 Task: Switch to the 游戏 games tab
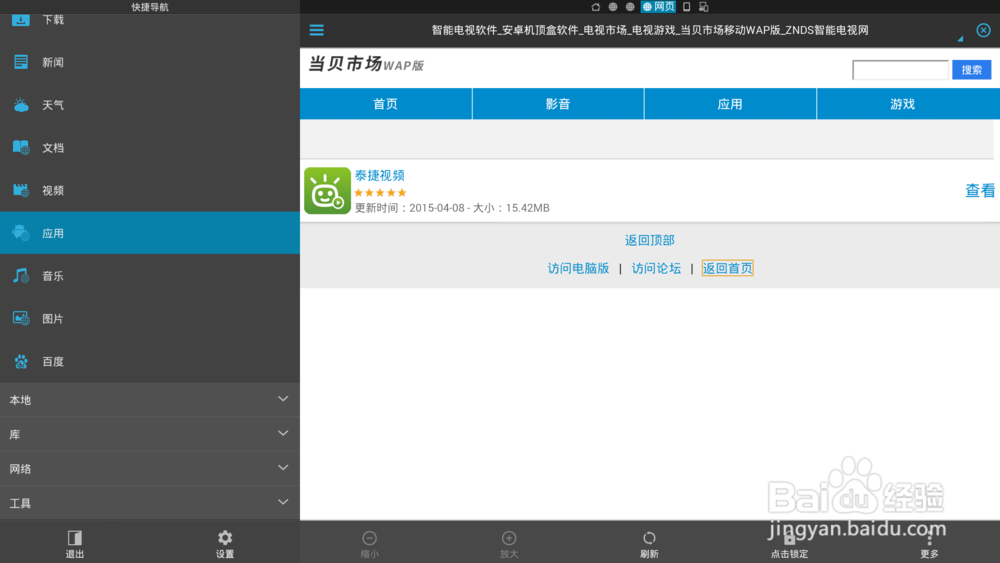pos(908,104)
